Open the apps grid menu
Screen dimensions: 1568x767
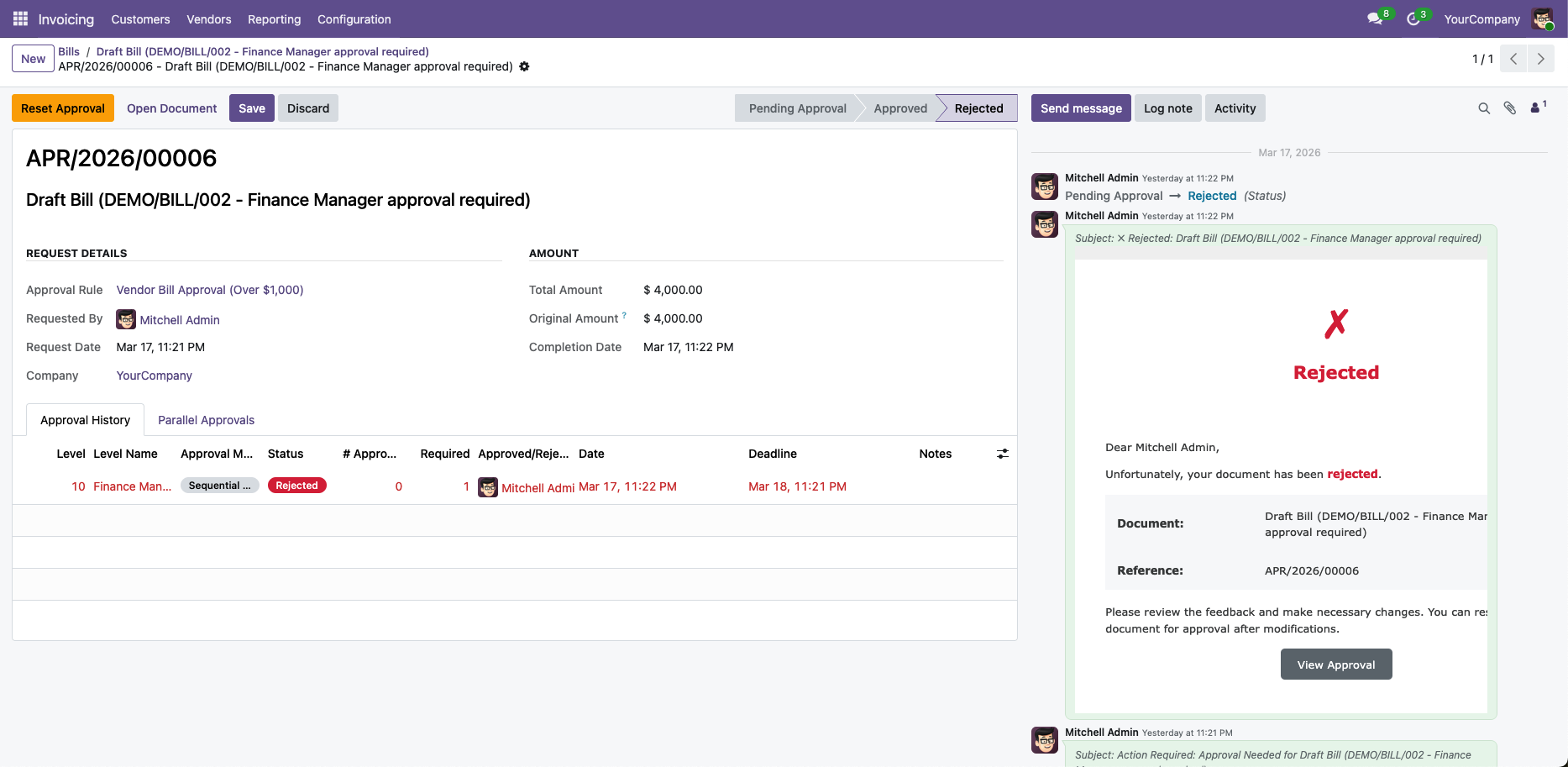(18, 18)
